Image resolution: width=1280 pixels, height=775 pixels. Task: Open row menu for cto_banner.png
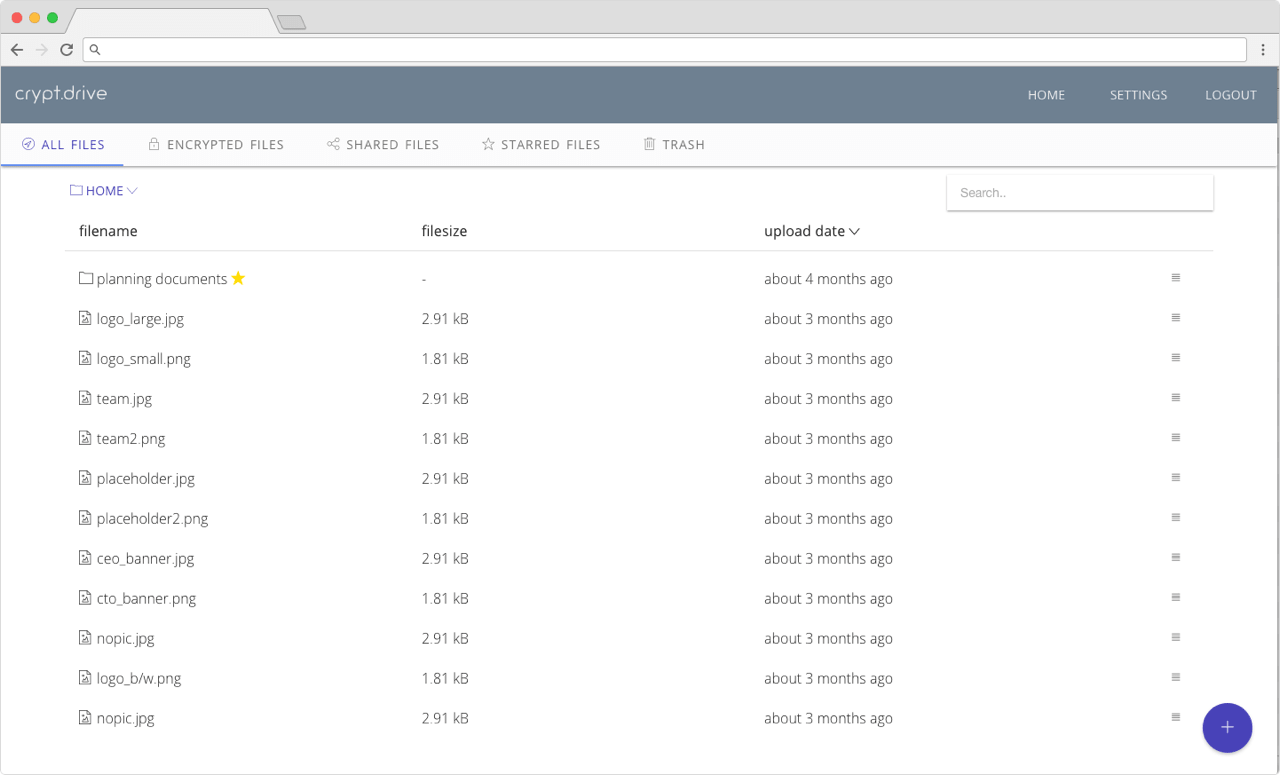[x=1176, y=598]
